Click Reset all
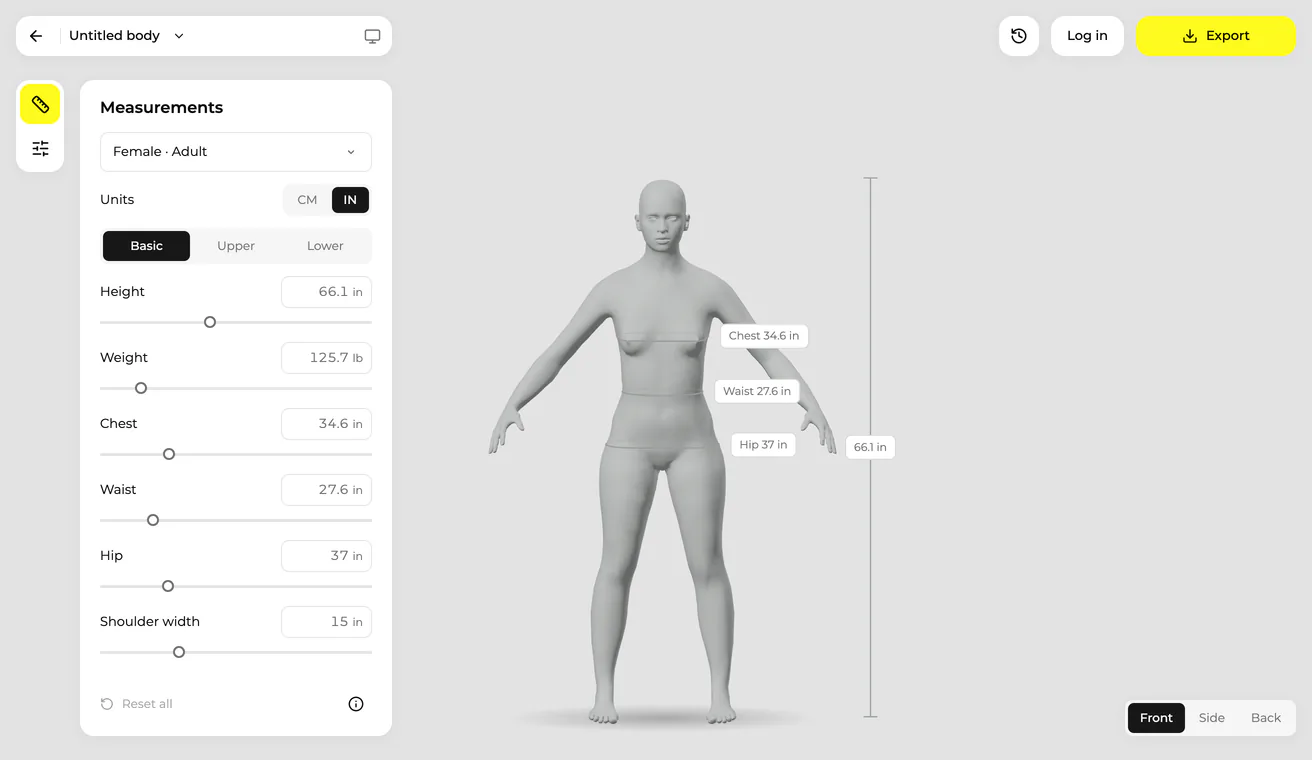Viewport: 1312px width, 760px height. pyautogui.click(x=137, y=704)
